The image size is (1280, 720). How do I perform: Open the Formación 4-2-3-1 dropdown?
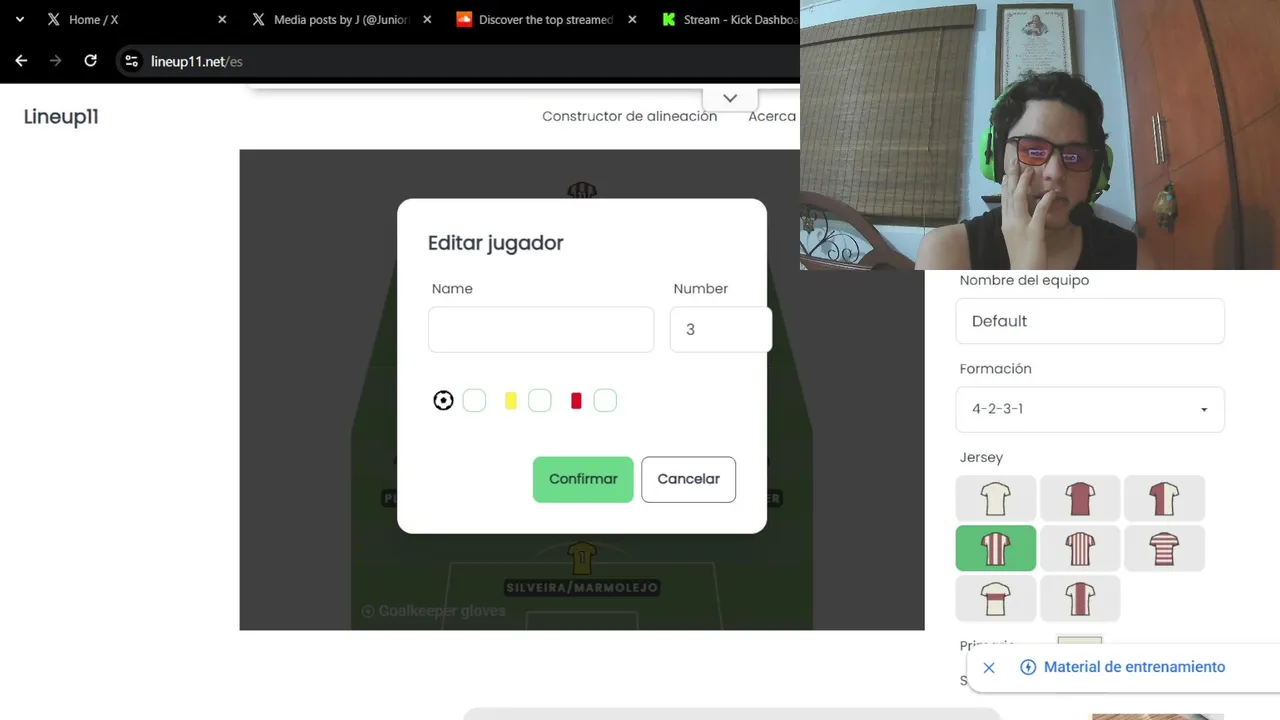(x=1090, y=409)
